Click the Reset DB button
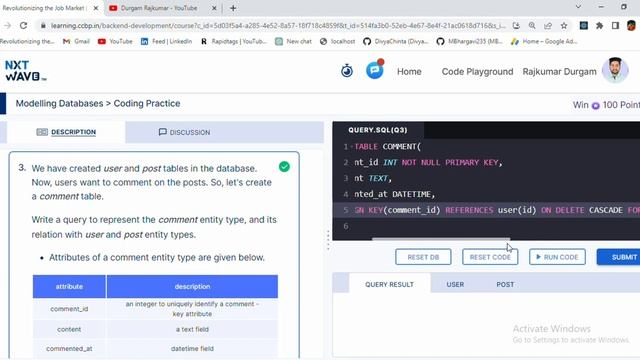The height and width of the screenshot is (360, 640). pos(423,257)
